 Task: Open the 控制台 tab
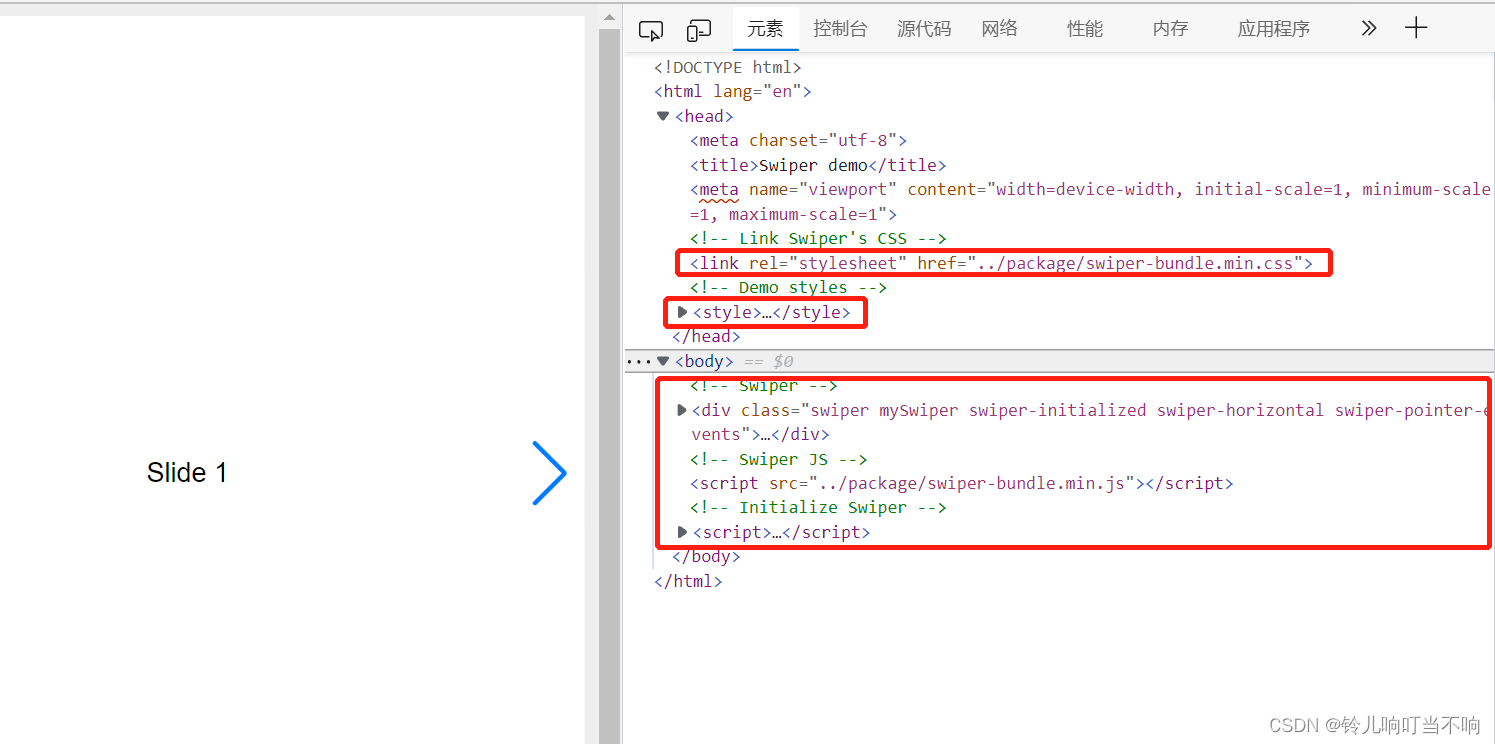840,29
